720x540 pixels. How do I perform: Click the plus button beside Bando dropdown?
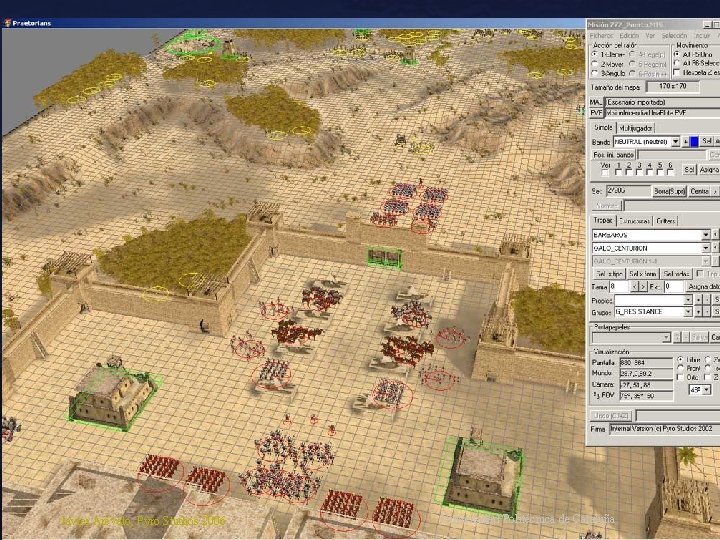(x=686, y=142)
